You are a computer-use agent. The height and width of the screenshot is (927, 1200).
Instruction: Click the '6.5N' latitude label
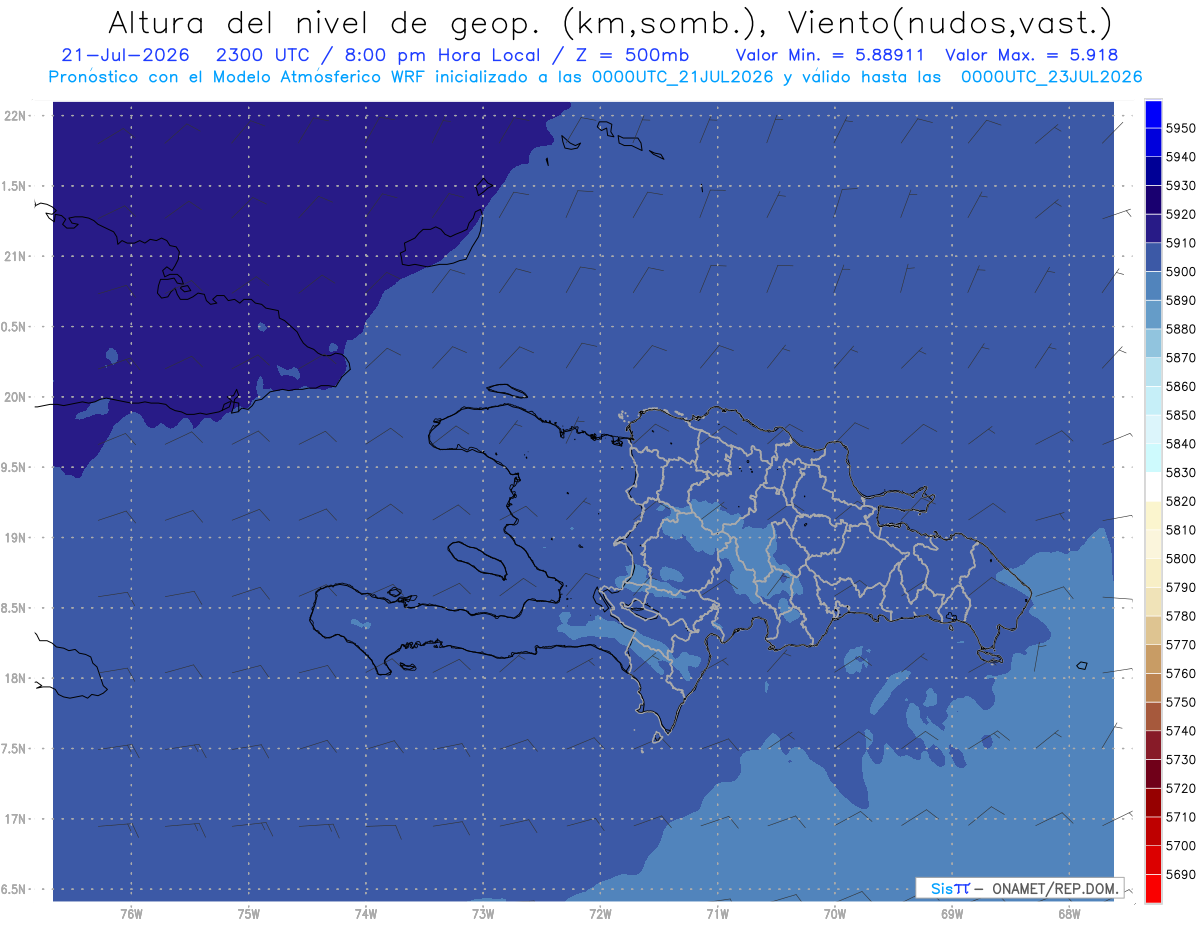(15, 889)
